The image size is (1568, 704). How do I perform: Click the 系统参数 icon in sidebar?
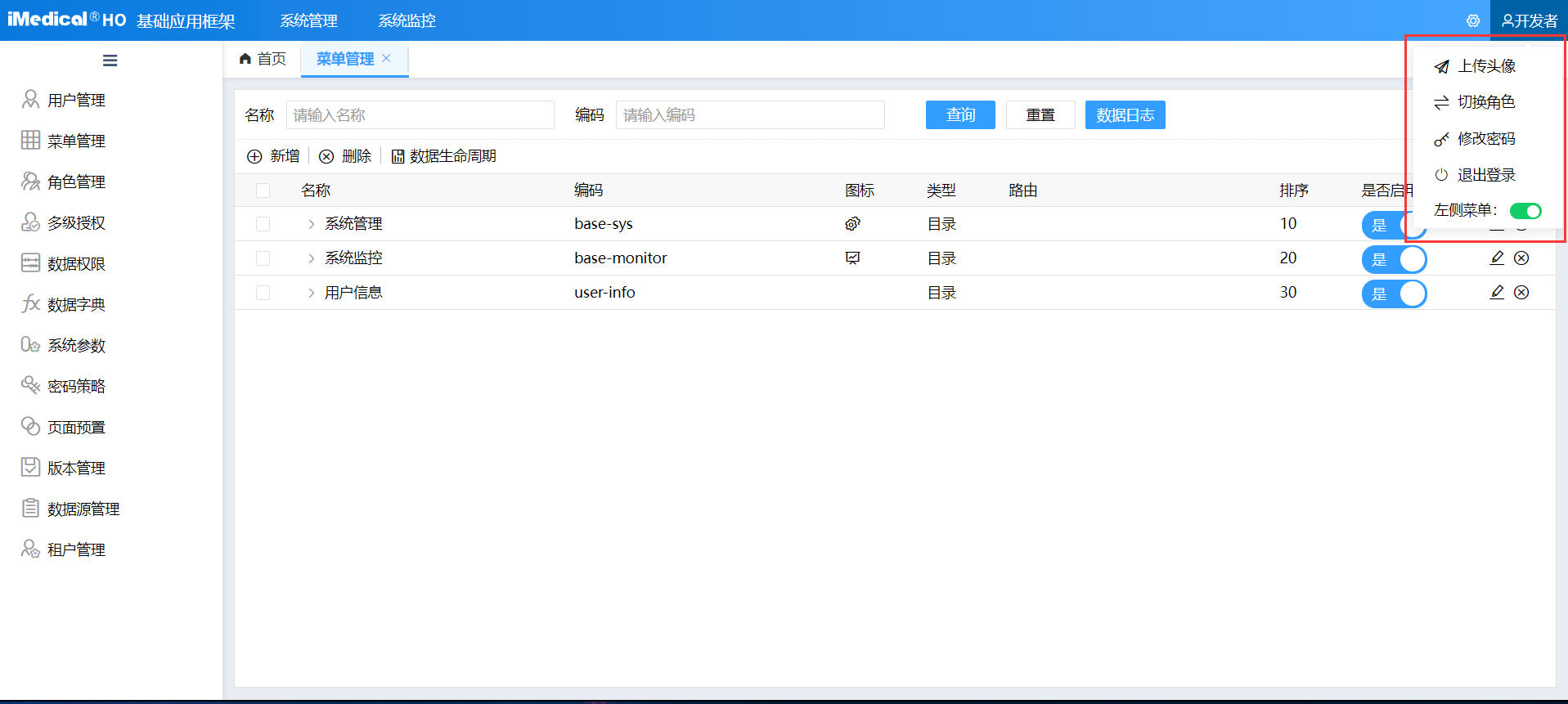(30, 345)
